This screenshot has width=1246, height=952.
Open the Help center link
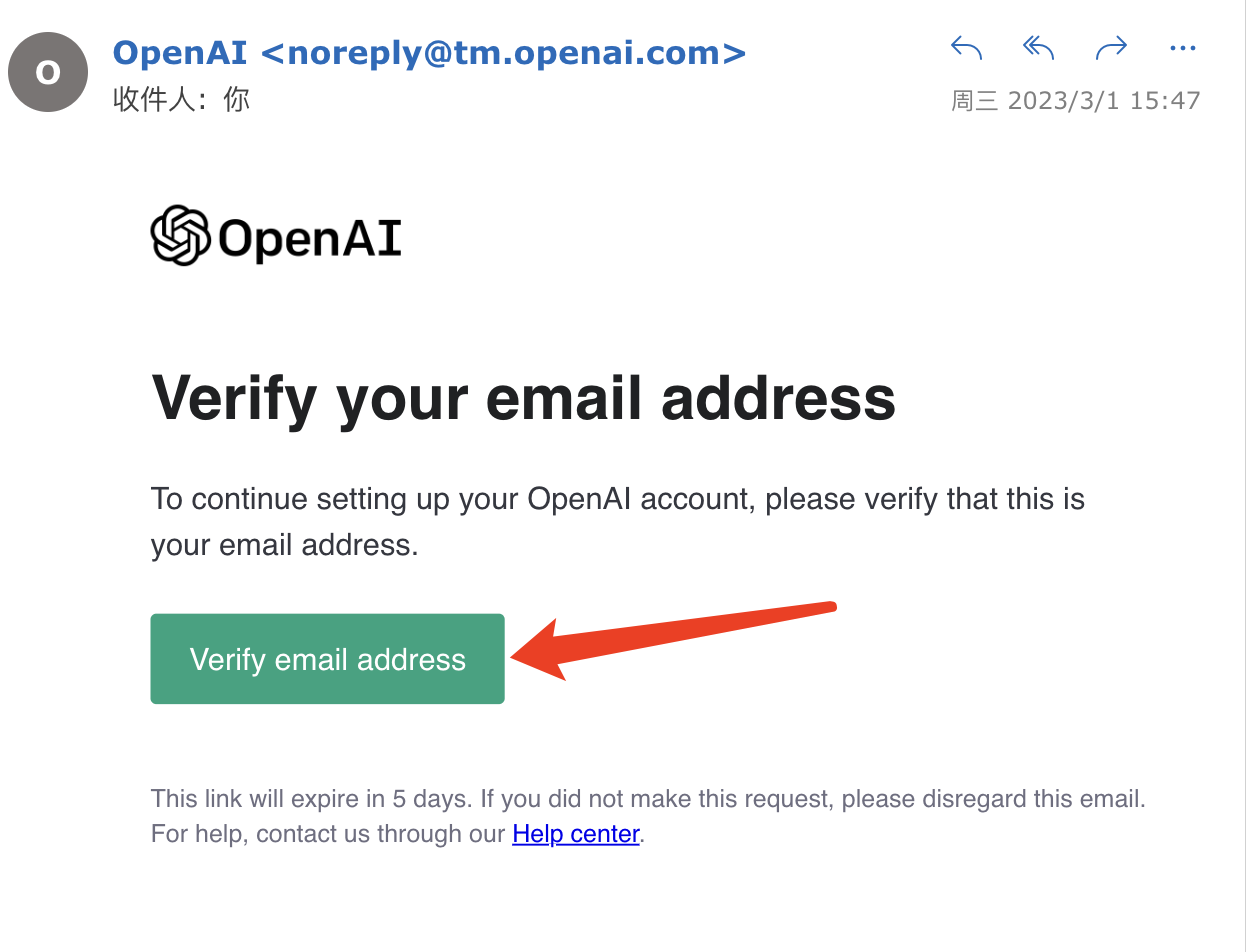(x=575, y=834)
